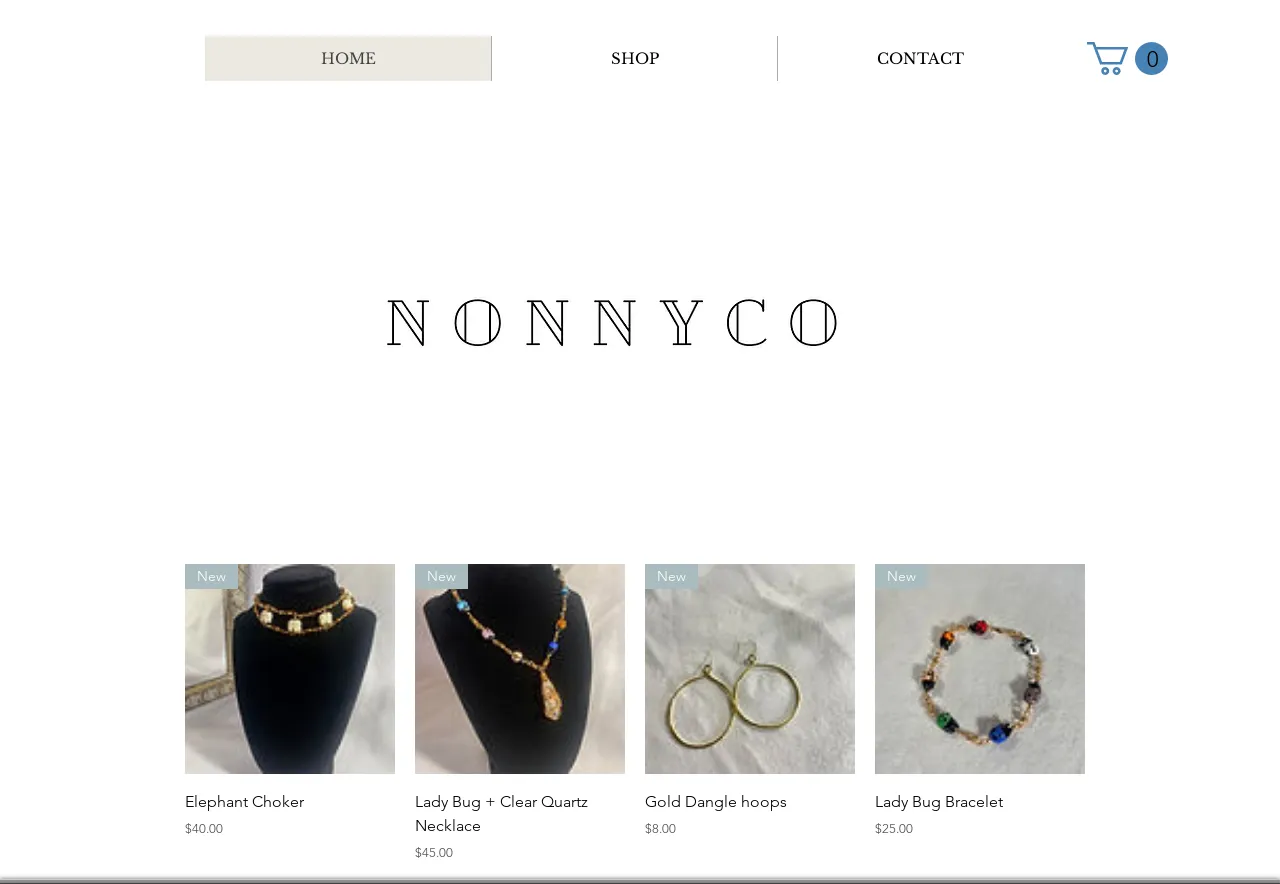Open the CONTACT menu item
Image resolution: width=1280 pixels, height=884 pixels.
click(920, 58)
